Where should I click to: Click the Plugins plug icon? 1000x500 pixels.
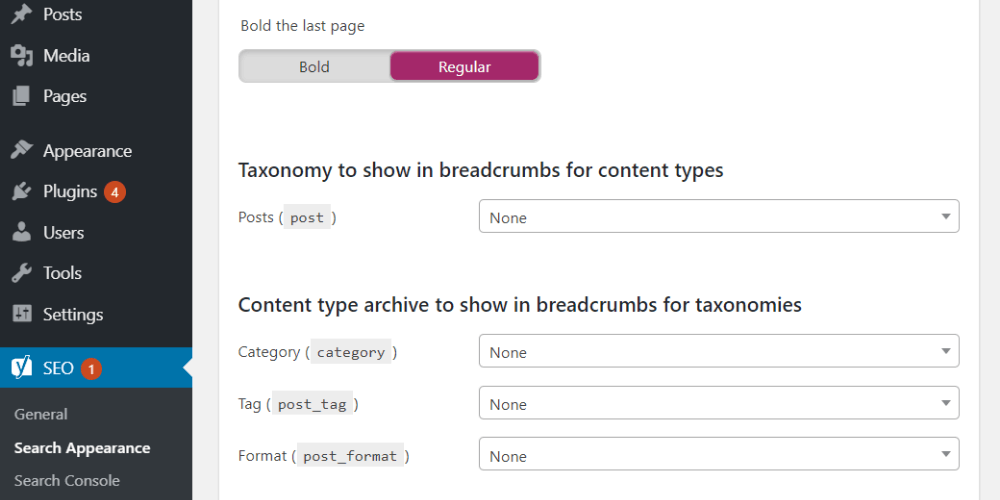pos(22,192)
